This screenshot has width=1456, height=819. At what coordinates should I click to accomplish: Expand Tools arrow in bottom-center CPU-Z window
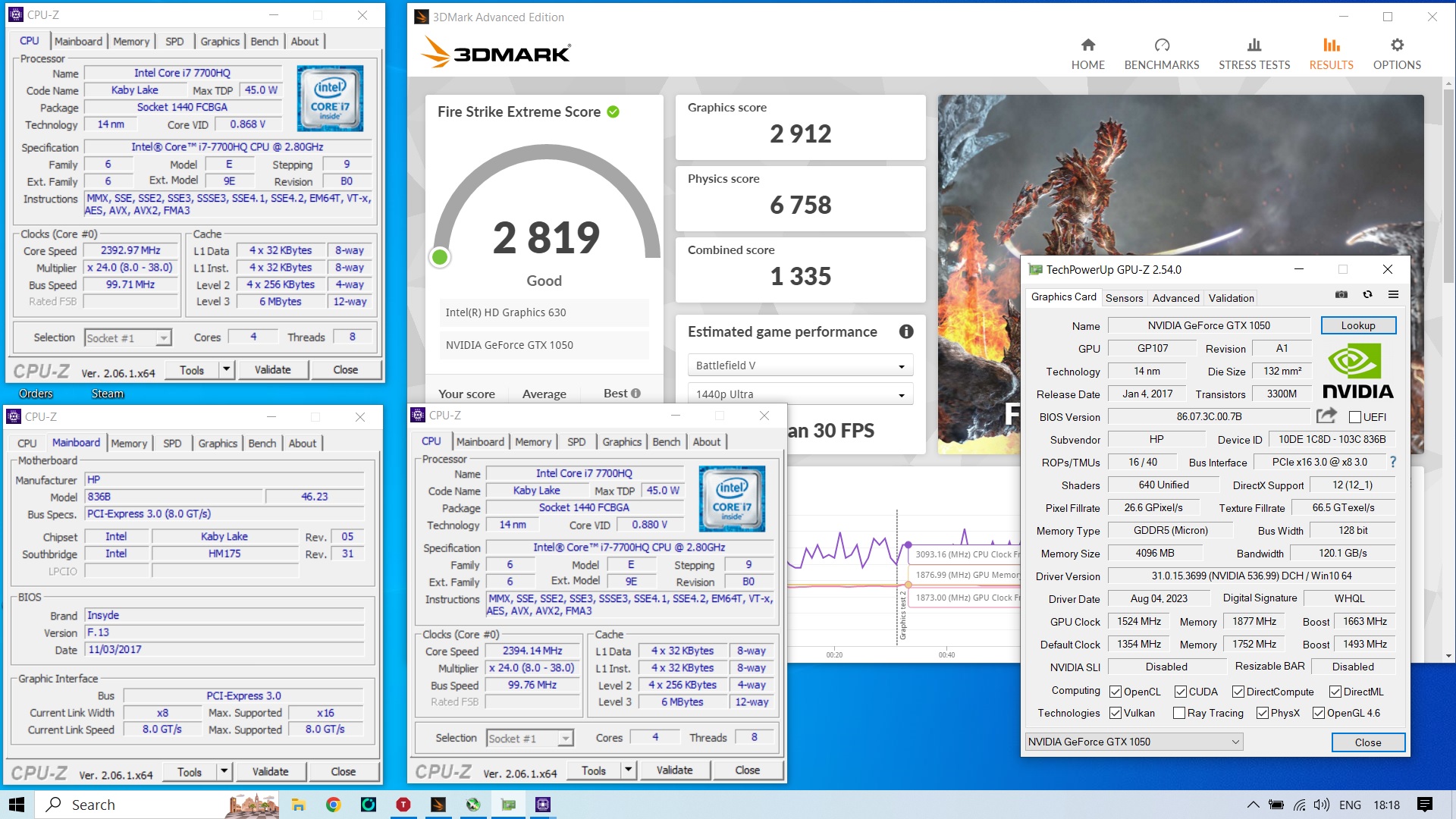click(627, 770)
